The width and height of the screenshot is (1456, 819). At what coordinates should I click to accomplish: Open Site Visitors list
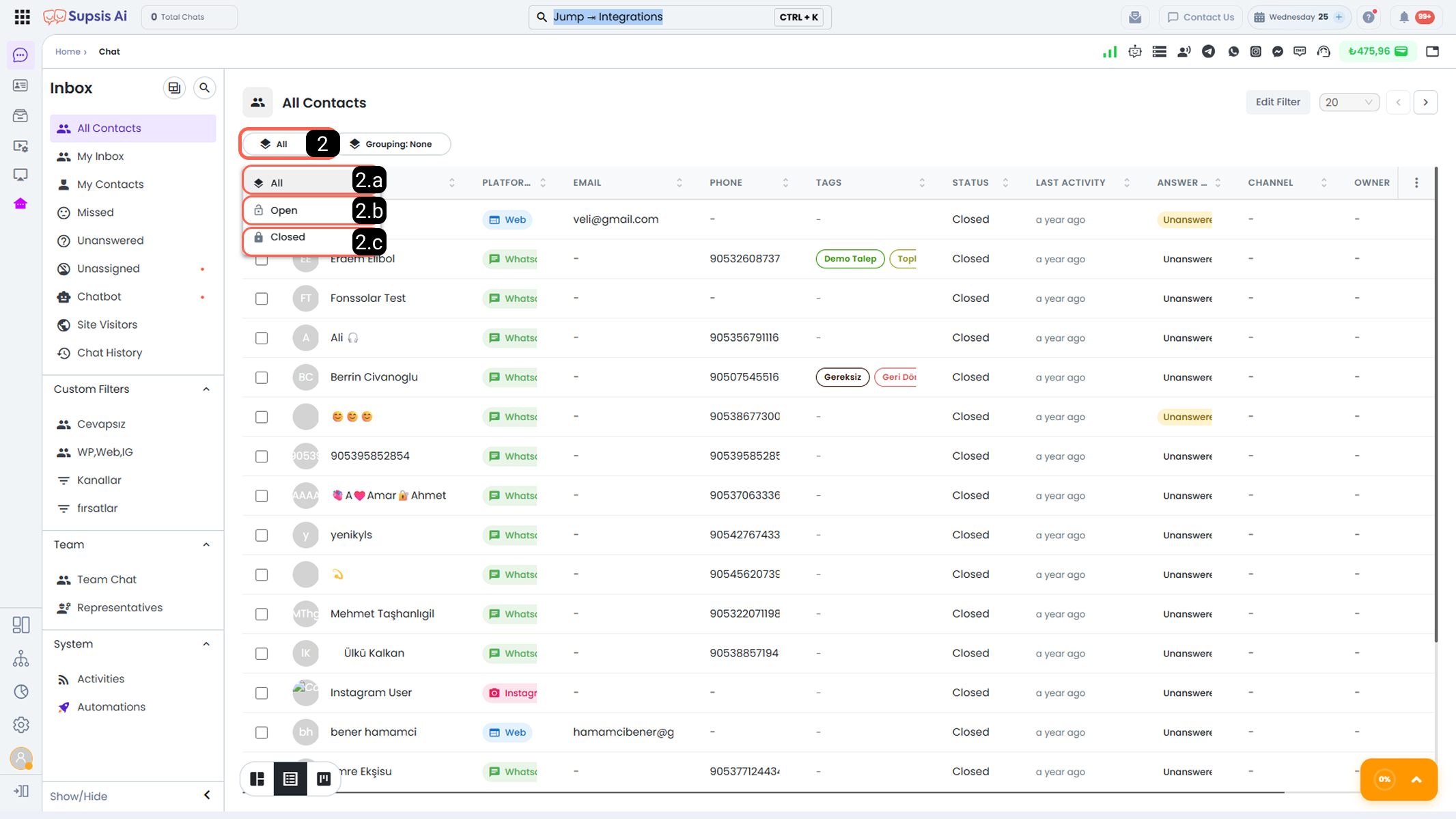(x=133, y=324)
